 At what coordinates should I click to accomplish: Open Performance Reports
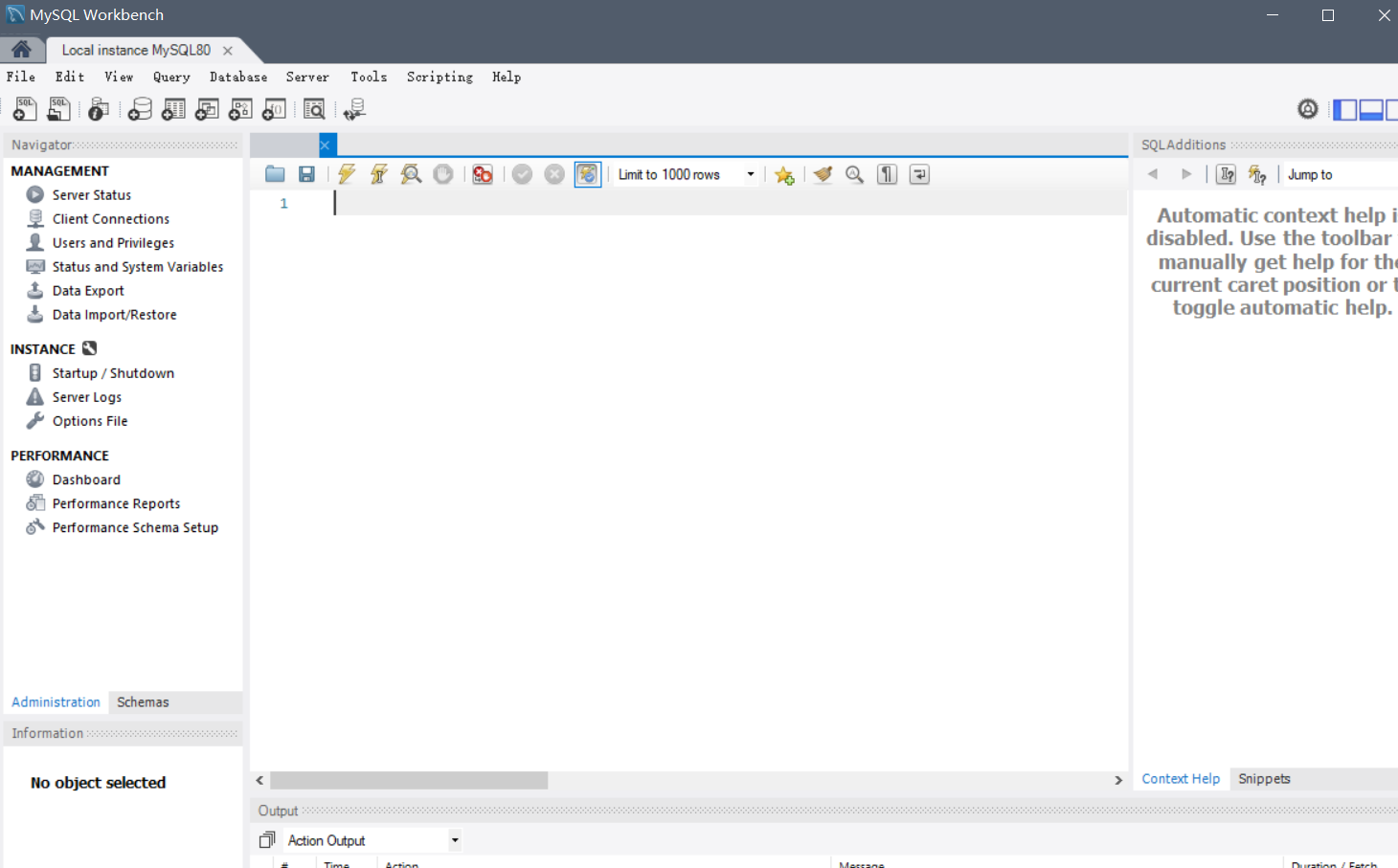(116, 503)
